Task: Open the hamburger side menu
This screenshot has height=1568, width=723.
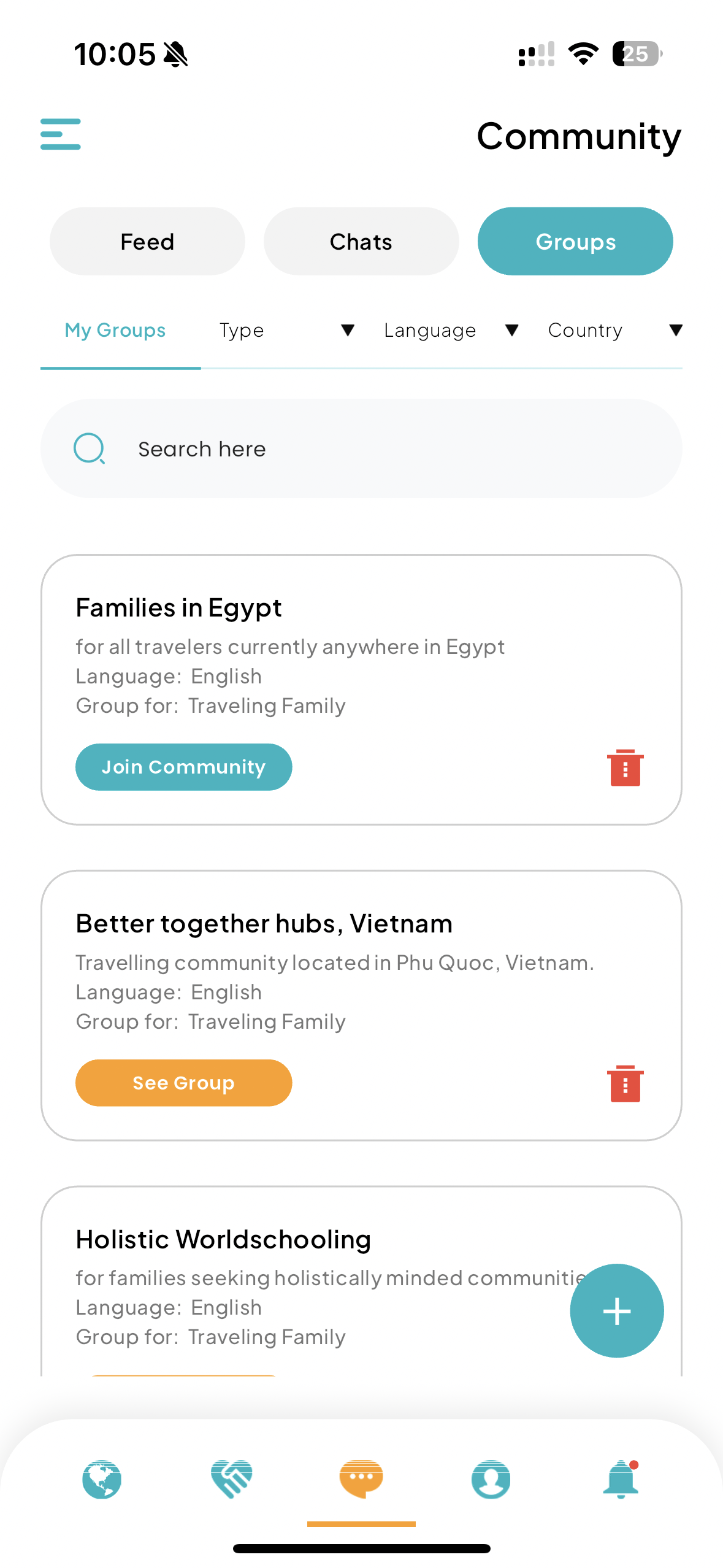Action: pos(60,134)
